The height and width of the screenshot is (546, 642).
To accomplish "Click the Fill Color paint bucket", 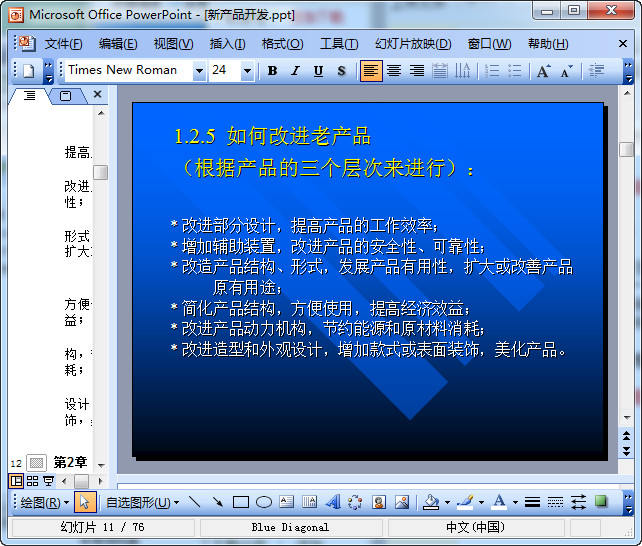I will [431, 502].
